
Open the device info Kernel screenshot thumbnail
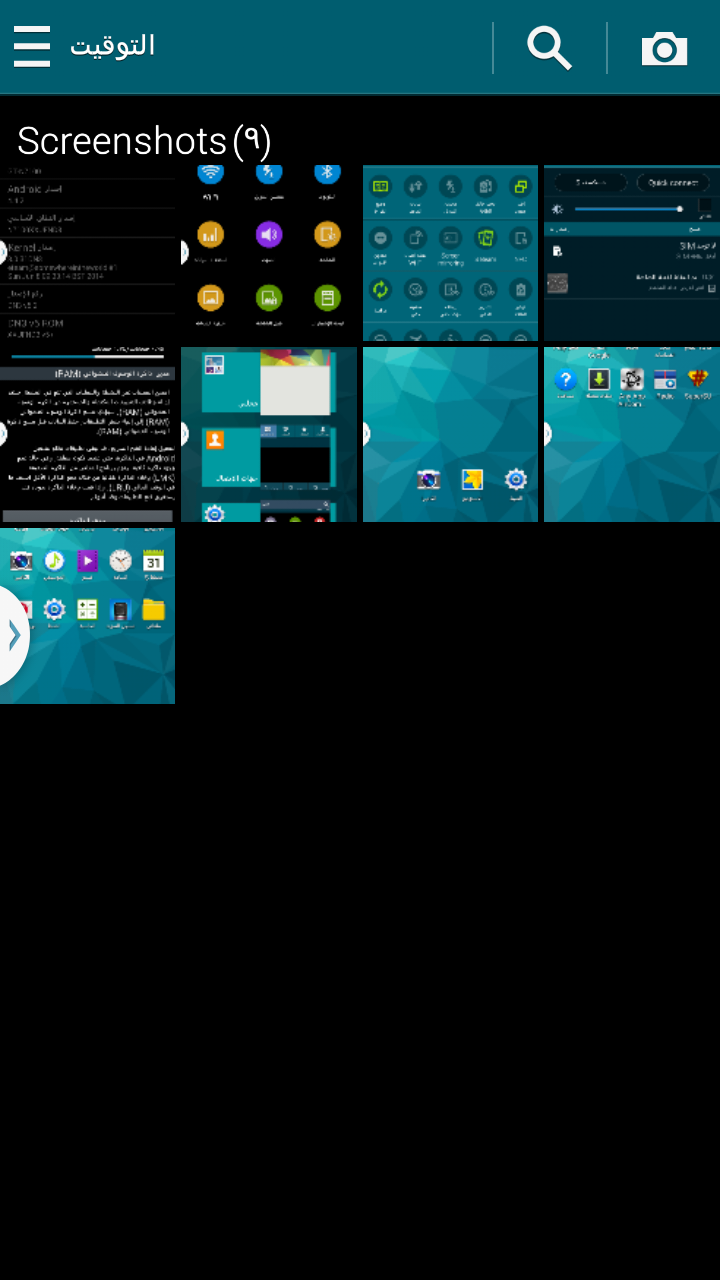[87, 253]
